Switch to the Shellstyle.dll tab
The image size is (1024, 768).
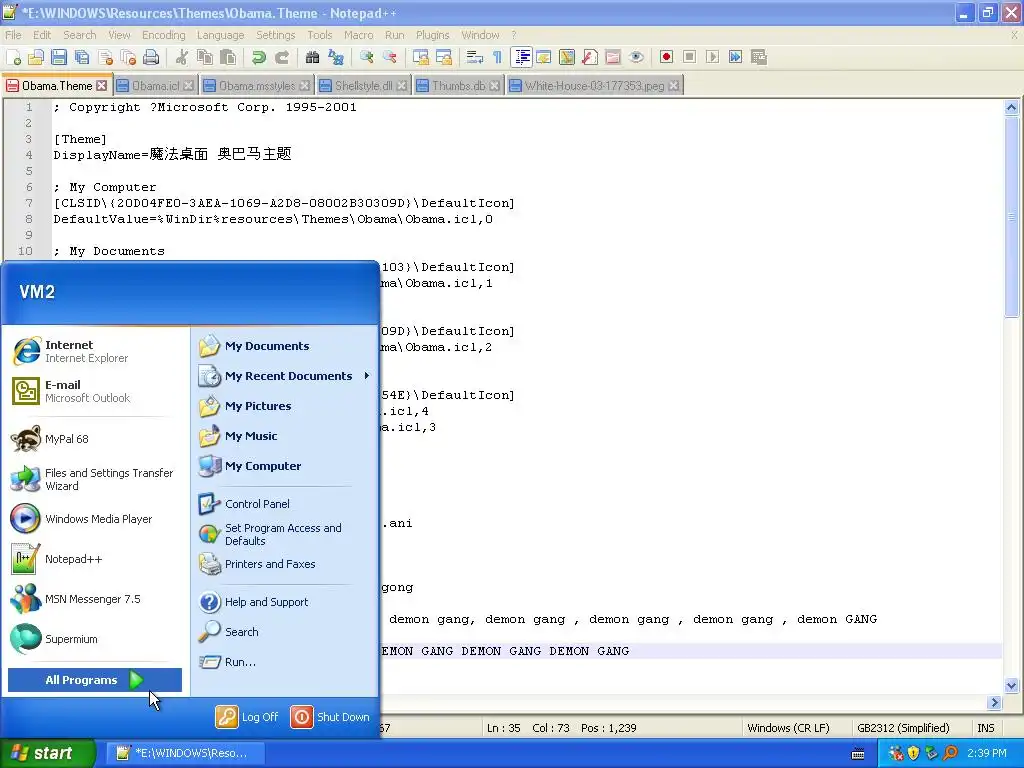(363, 86)
